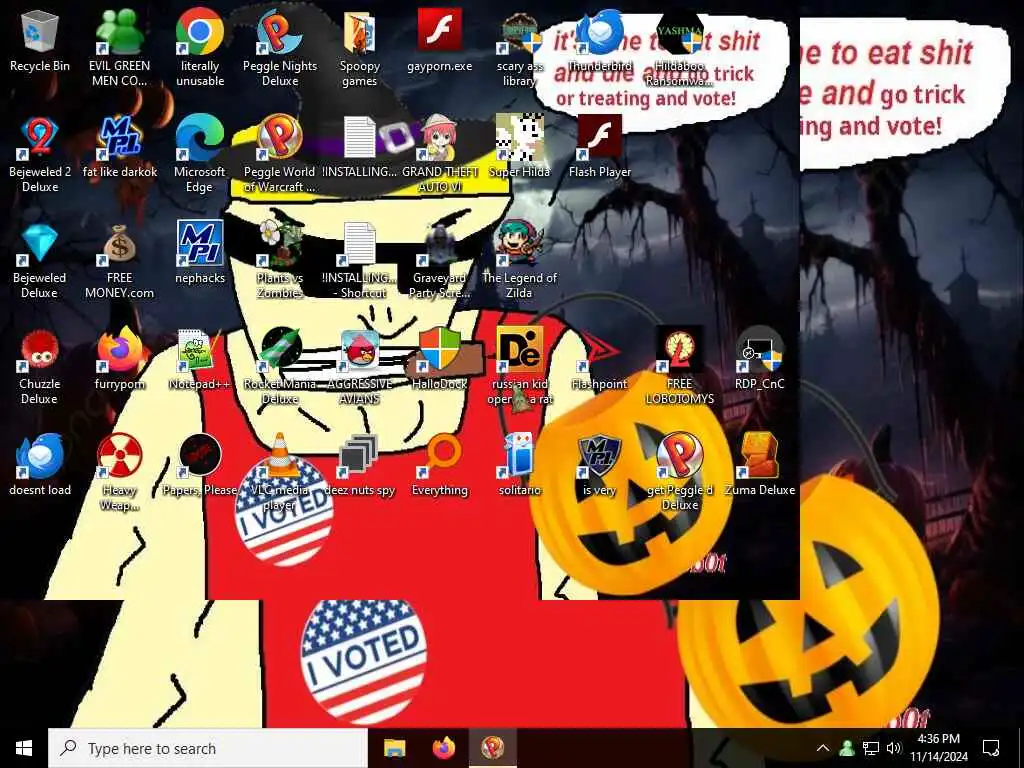Image resolution: width=1024 pixels, height=768 pixels.
Task: Open the red Flash icon labeled gayporn.exe
Action: coord(440,41)
